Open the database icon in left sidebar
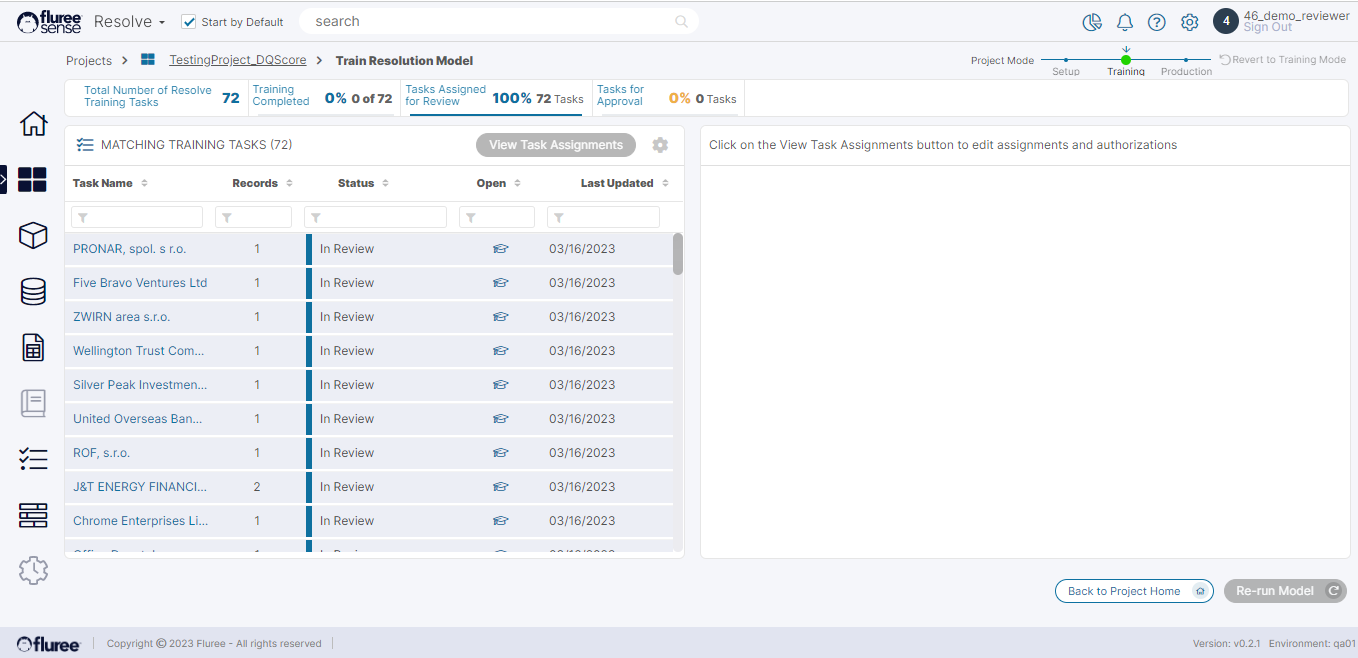Viewport: 1358px width, 658px height. [33, 291]
